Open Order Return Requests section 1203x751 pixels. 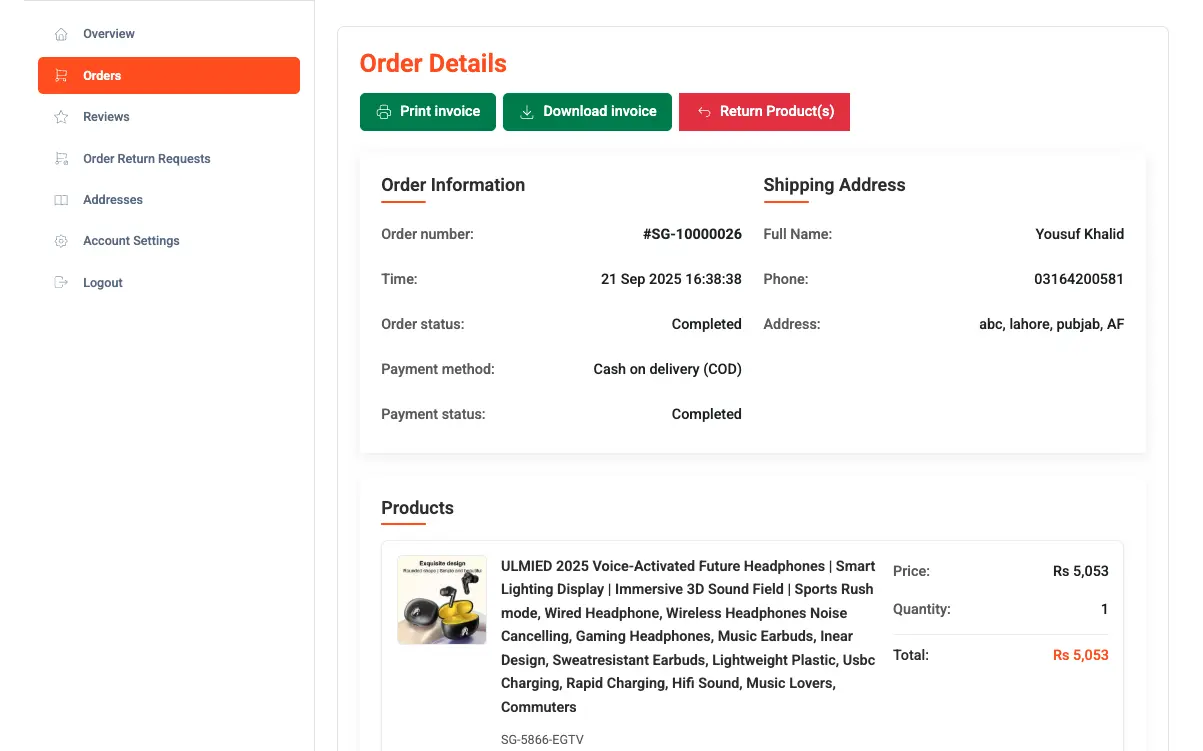(146, 159)
